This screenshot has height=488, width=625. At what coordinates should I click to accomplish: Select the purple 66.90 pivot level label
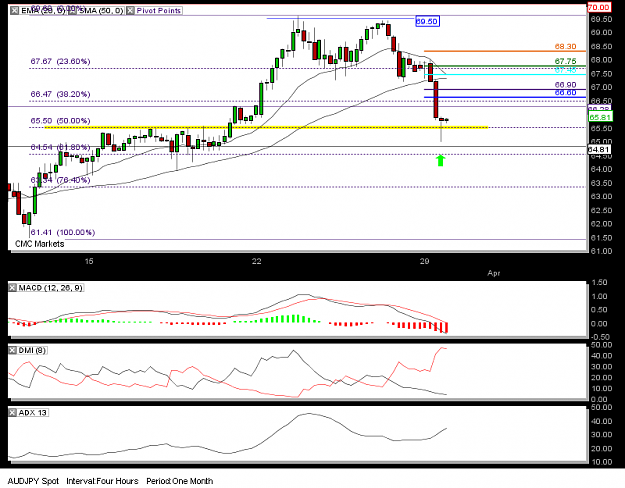point(565,85)
